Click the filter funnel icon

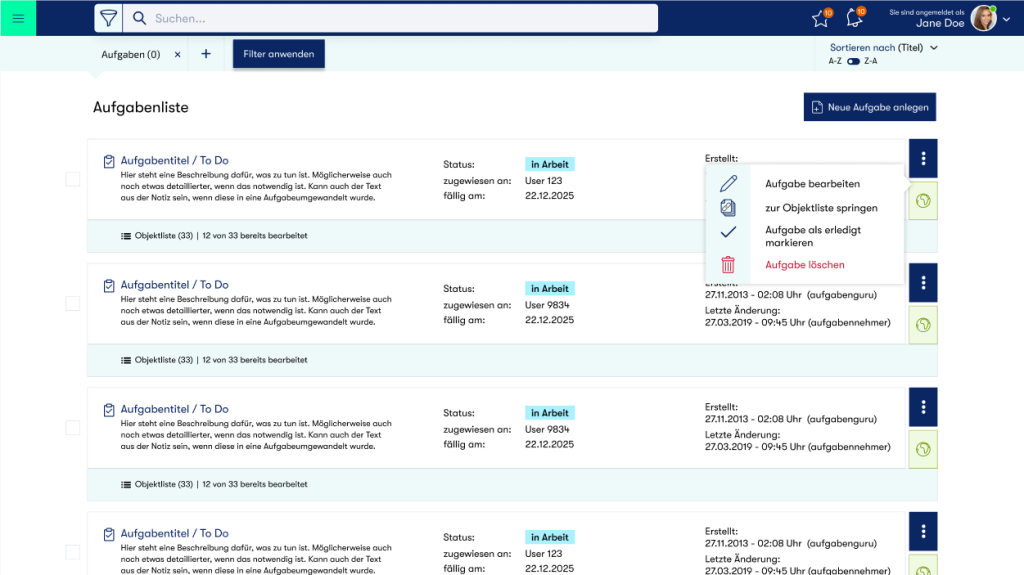click(108, 18)
